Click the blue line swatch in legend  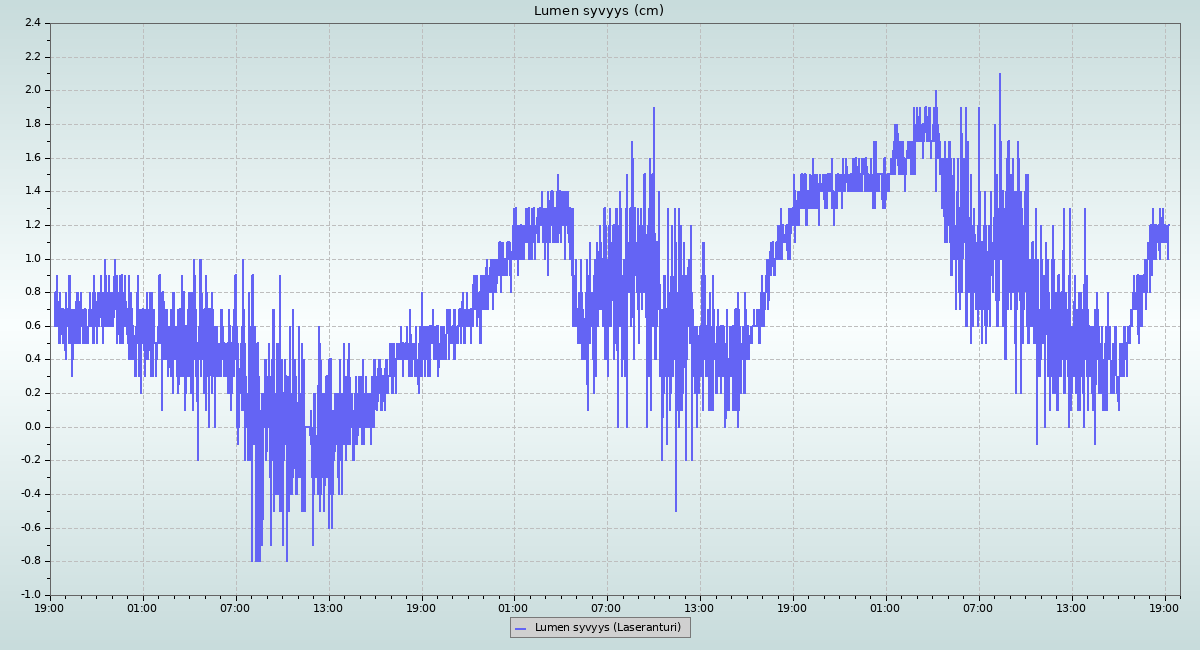[x=519, y=628]
